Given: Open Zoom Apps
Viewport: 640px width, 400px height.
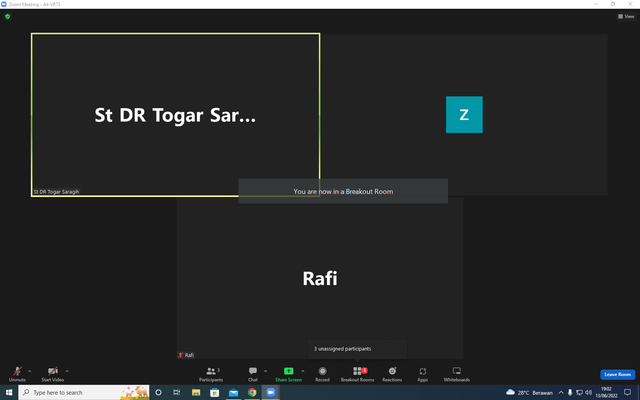Looking at the screenshot, I should 422,373.
